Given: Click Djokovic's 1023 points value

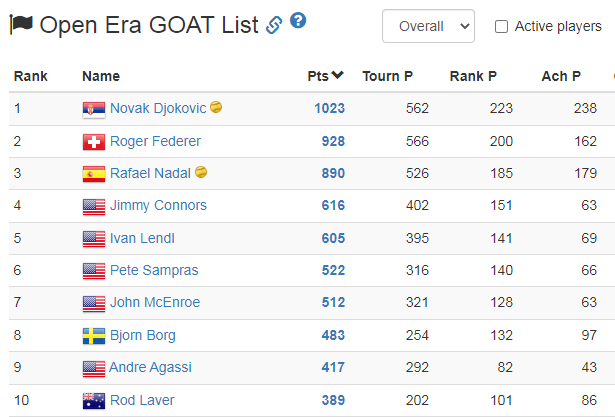Looking at the screenshot, I should 329,108.
